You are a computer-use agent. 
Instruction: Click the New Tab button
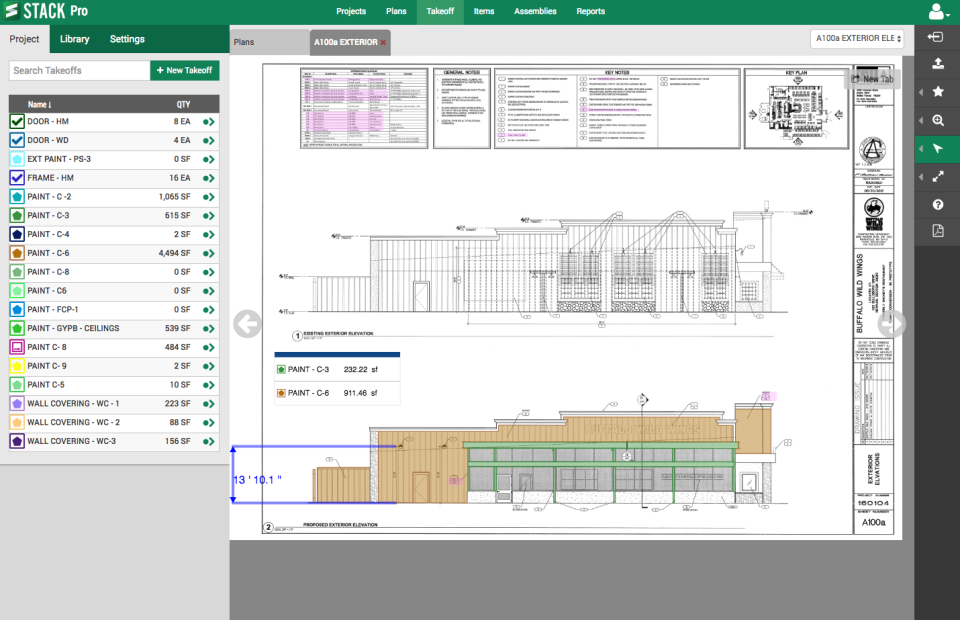coord(873,78)
